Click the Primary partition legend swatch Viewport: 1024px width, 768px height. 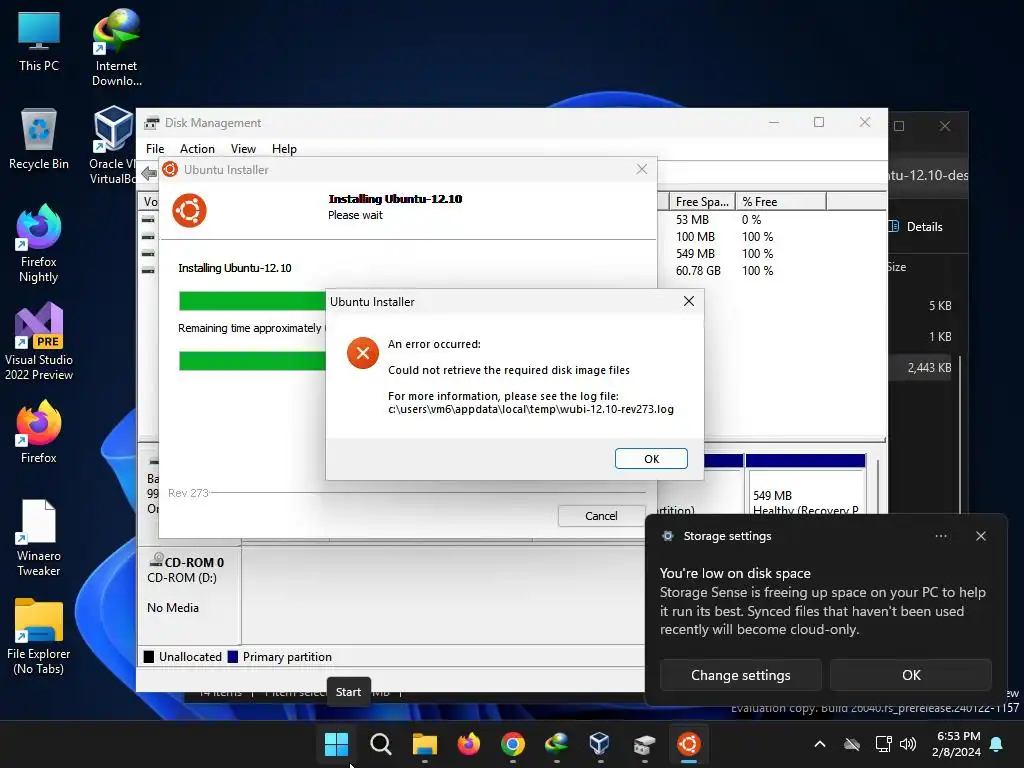pyautogui.click(x=232, y=657)
